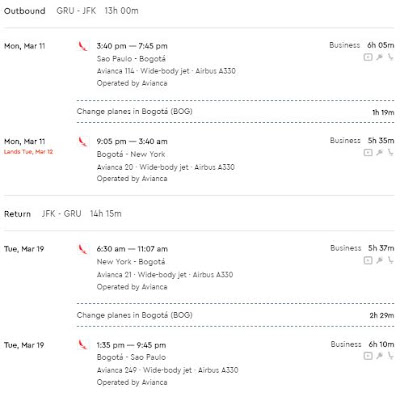Click Avianca logo for Bogotá - Sao Paulo flight
The height and width of the screenshot is (397, 400).
(83, 345)
